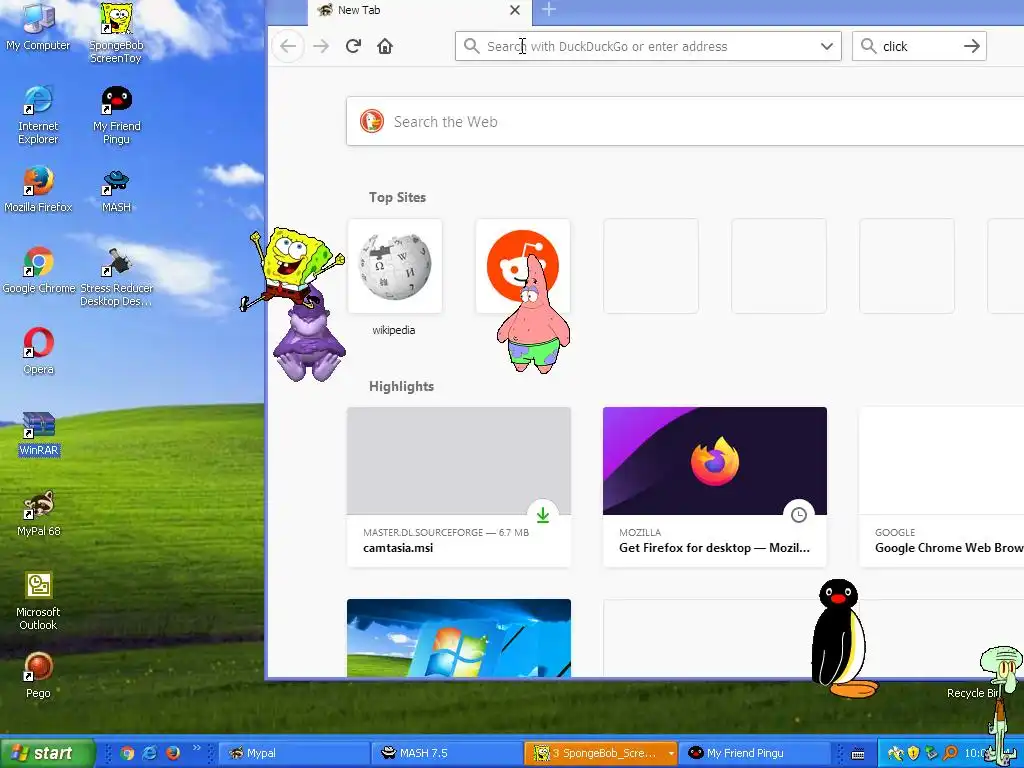Image resolution: width=1024 pixels, height=768 pixels.
Task: Click the search arrow beside 'click'
Action: (x=971, y=46)
